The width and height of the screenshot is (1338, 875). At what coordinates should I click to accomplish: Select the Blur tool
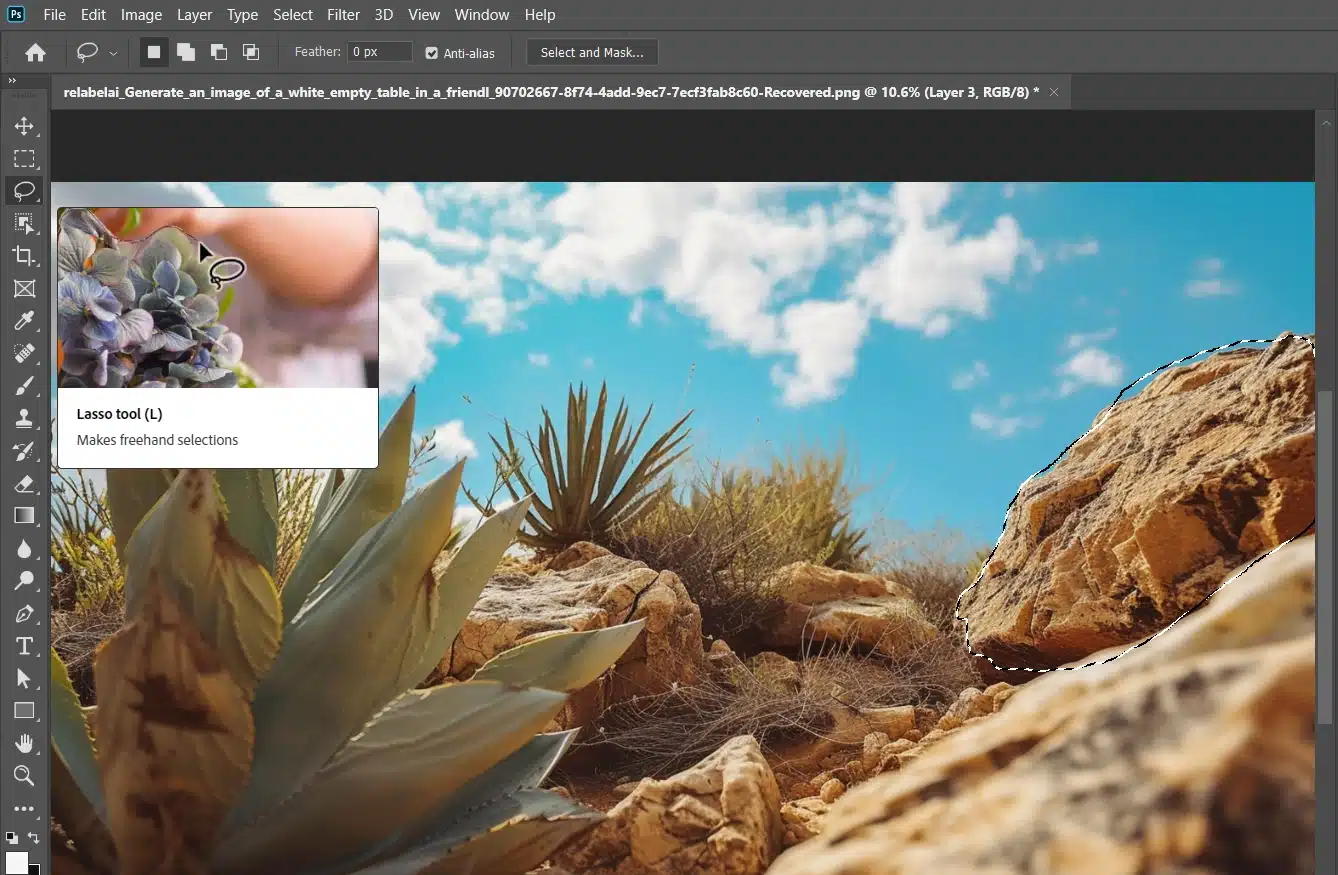tap(24, 548)
